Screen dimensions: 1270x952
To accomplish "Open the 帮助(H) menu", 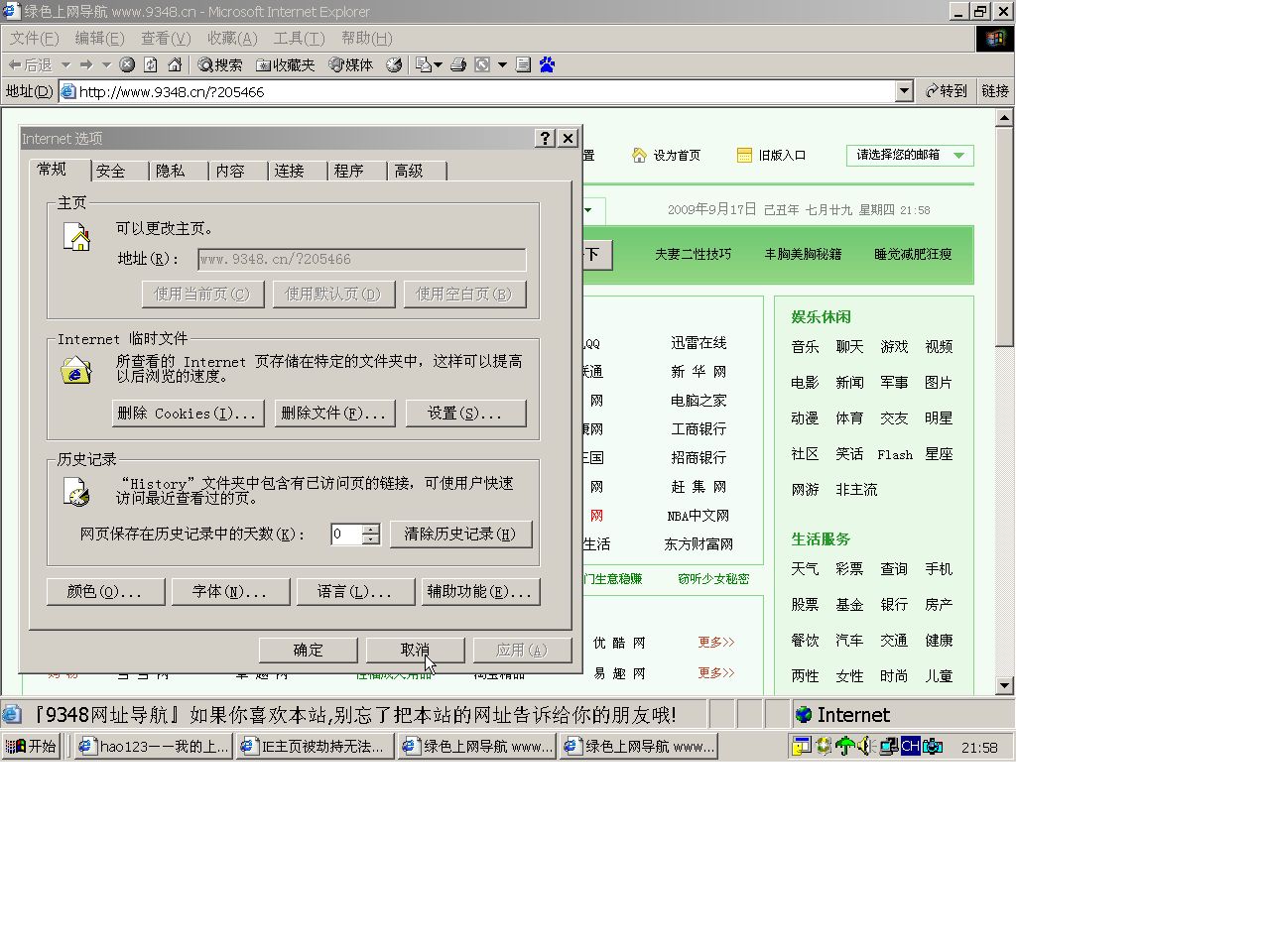I will pyautogui.click(x=366, y=38).
